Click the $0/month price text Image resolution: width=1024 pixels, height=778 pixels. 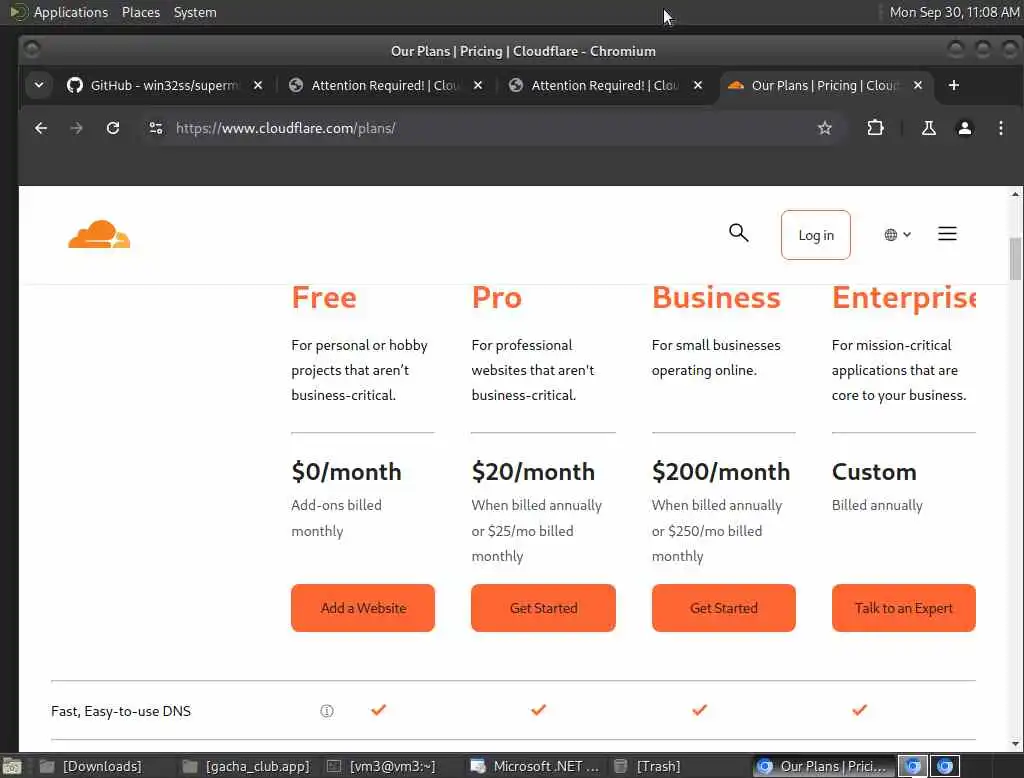point(346,472)
